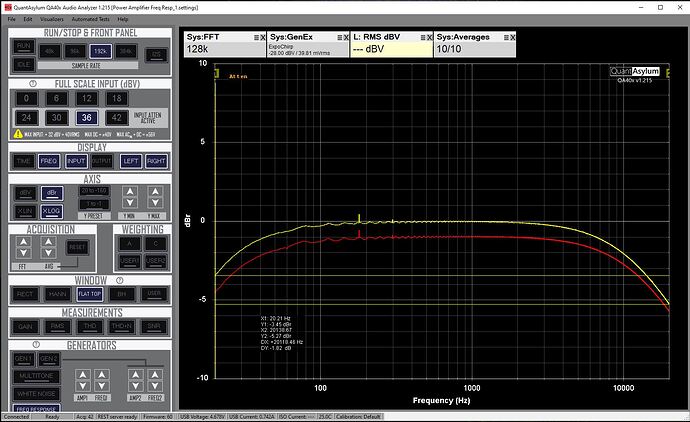Click the yellow max input warning icon

18,133
